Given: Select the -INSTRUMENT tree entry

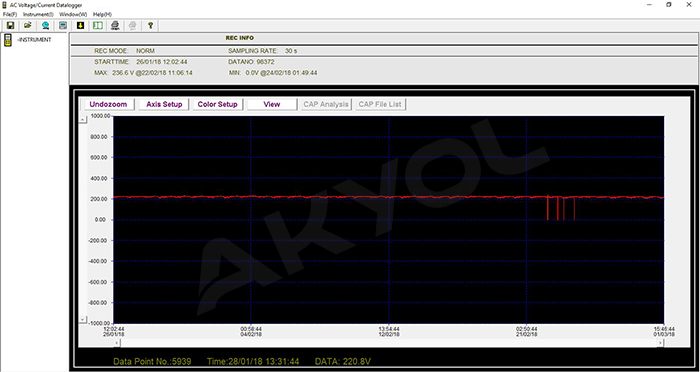Looking at the screenshot, I should (34, 40).
